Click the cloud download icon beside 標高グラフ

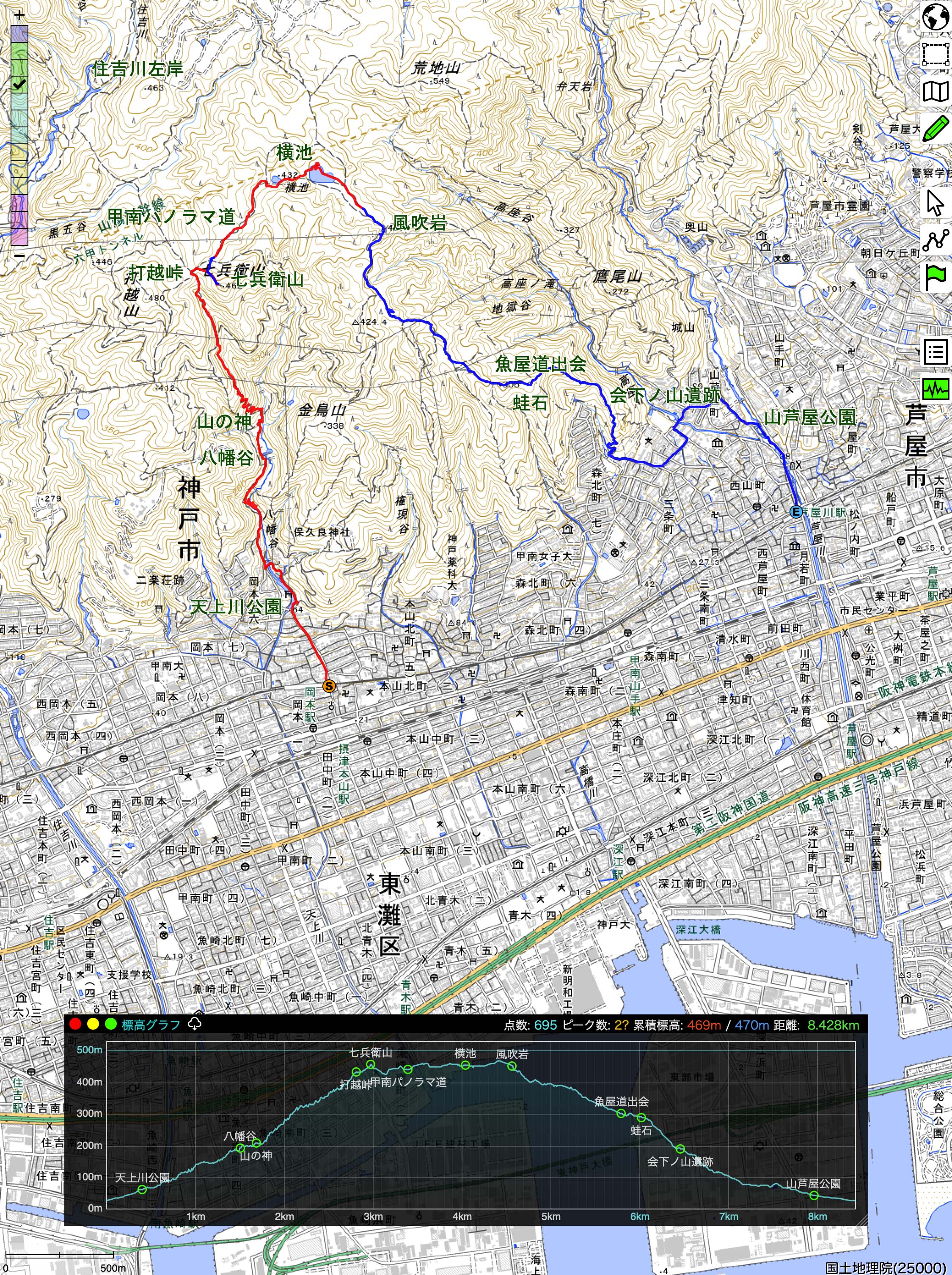(x=195, y=1024)
